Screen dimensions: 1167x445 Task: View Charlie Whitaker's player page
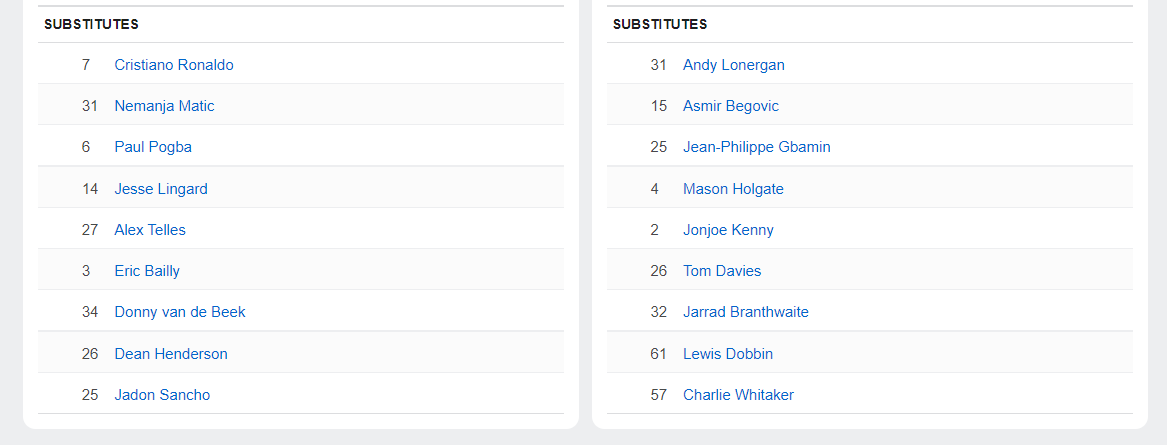(x=738, y=395)
